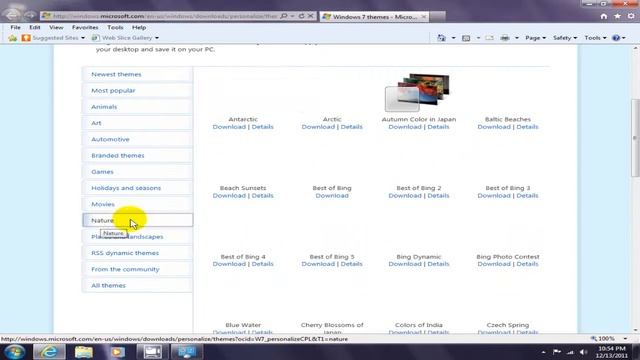The height and width of the screenshot is (360, 640).
Task: Click the dual-monitor taskbar app icon
Action: [187, 351]
